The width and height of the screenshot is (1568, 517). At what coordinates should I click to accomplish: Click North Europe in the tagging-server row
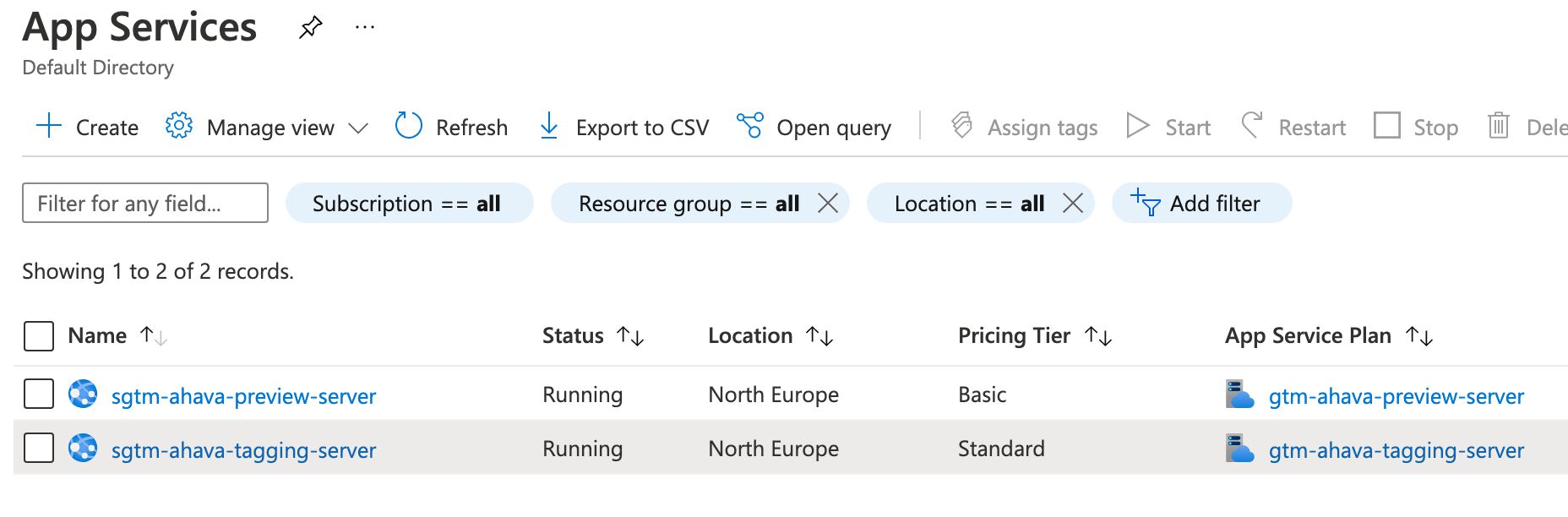tap(773, 449)
